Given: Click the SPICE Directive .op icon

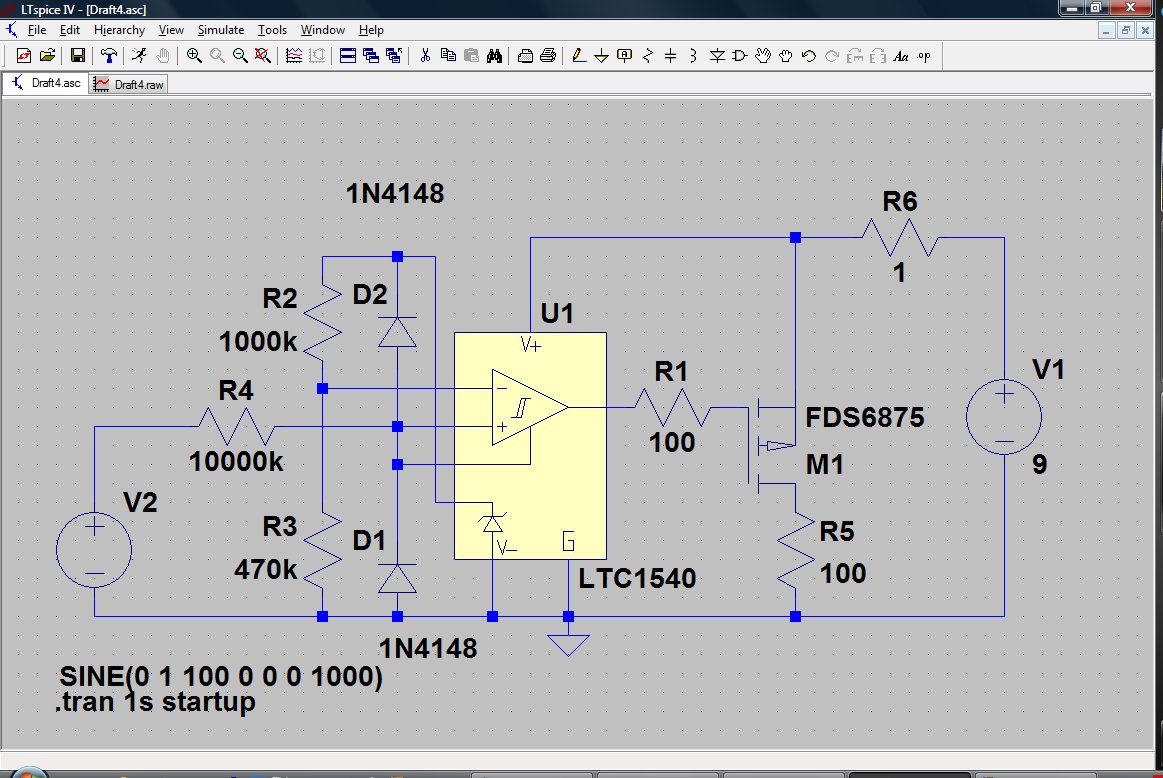Looking at the screenshot, I should tap(923, 56).
